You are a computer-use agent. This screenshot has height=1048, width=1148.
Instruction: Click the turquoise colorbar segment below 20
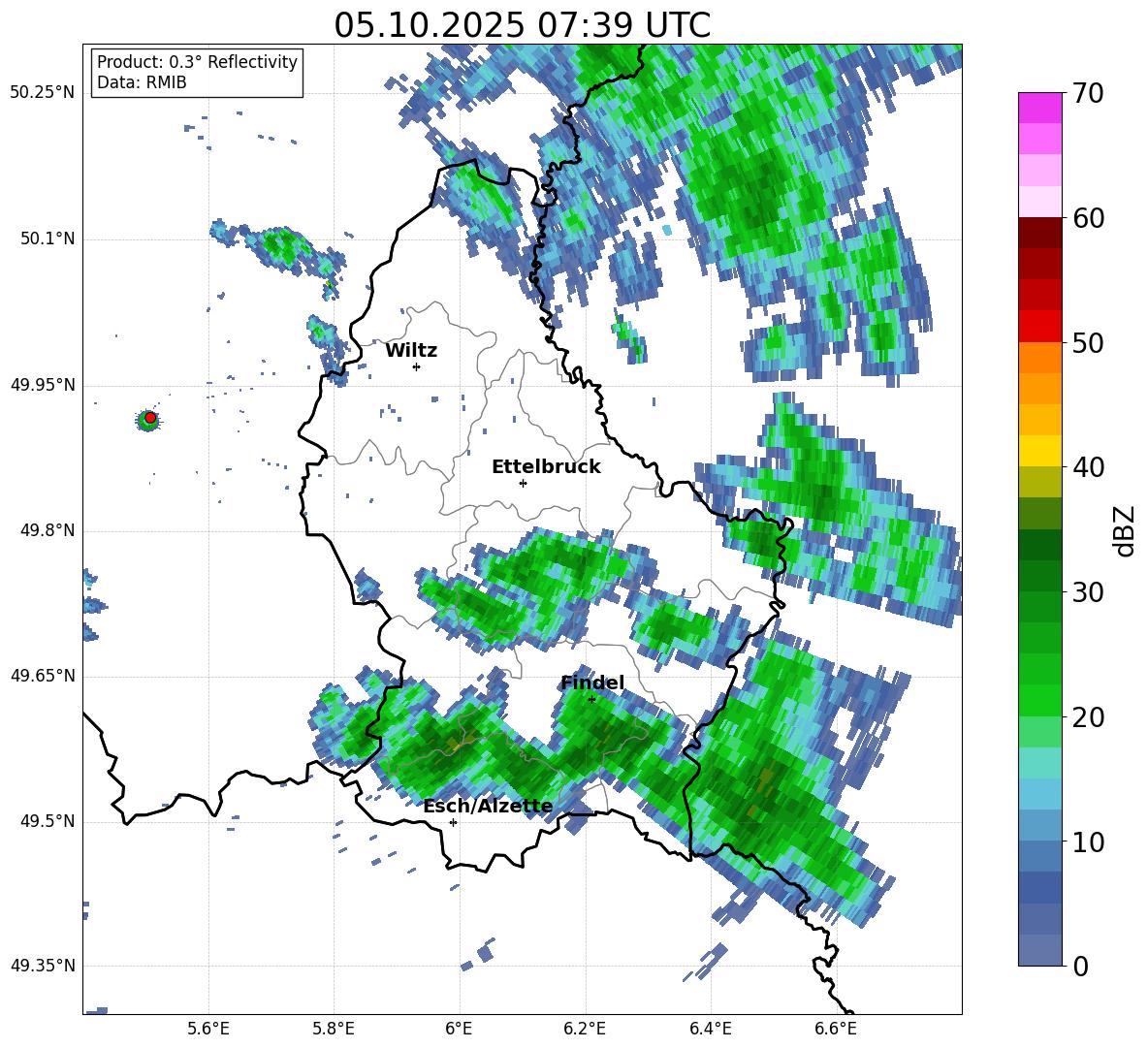pos(1039,763)
